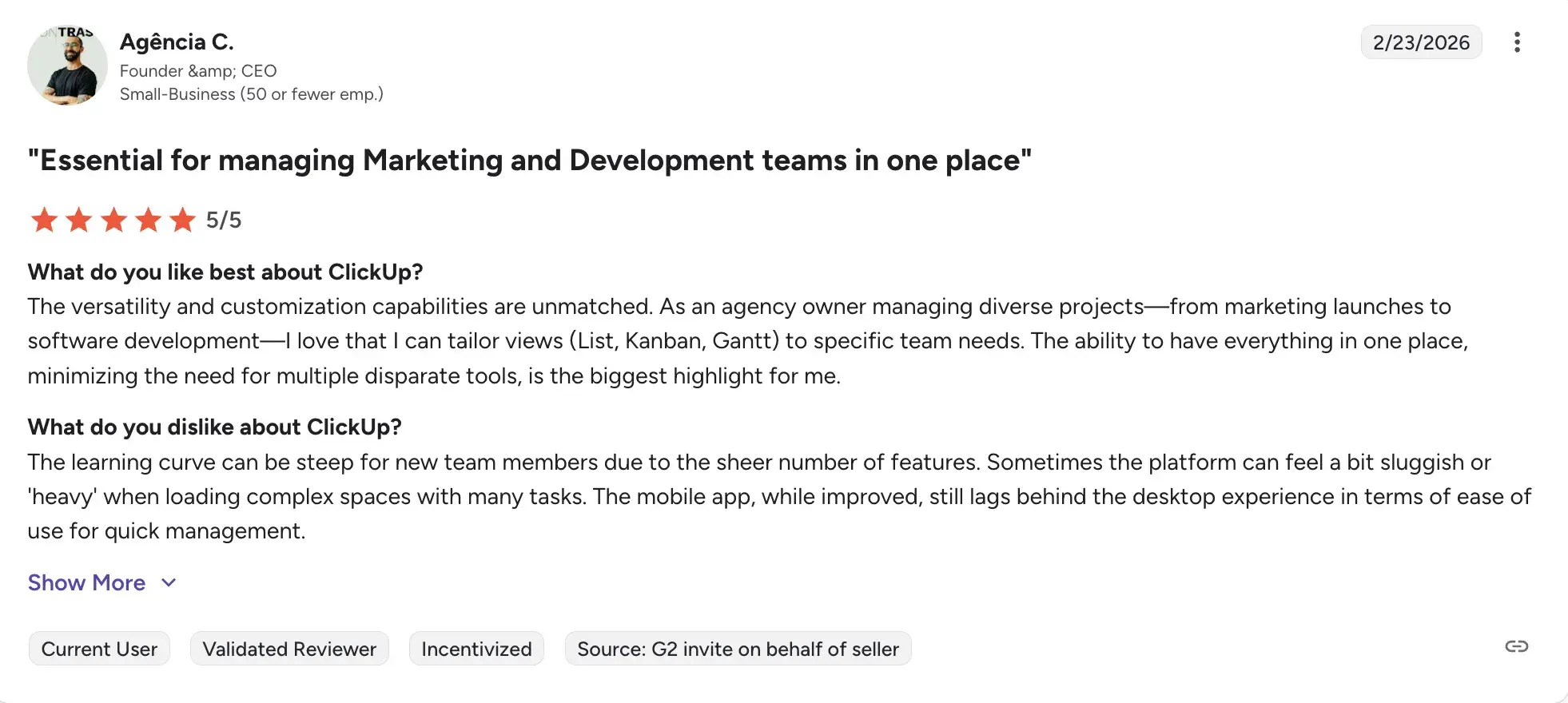This screenshot has width=1568, height=703.
Task: Click the third rating star
Action: 114,220
